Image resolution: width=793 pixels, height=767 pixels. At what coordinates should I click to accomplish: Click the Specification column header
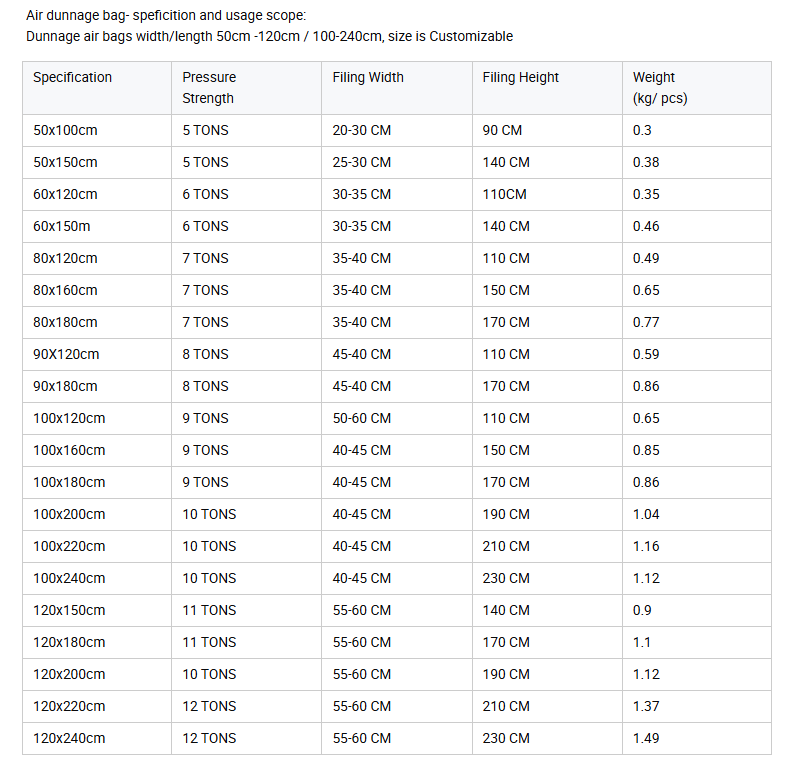[97, 88]
